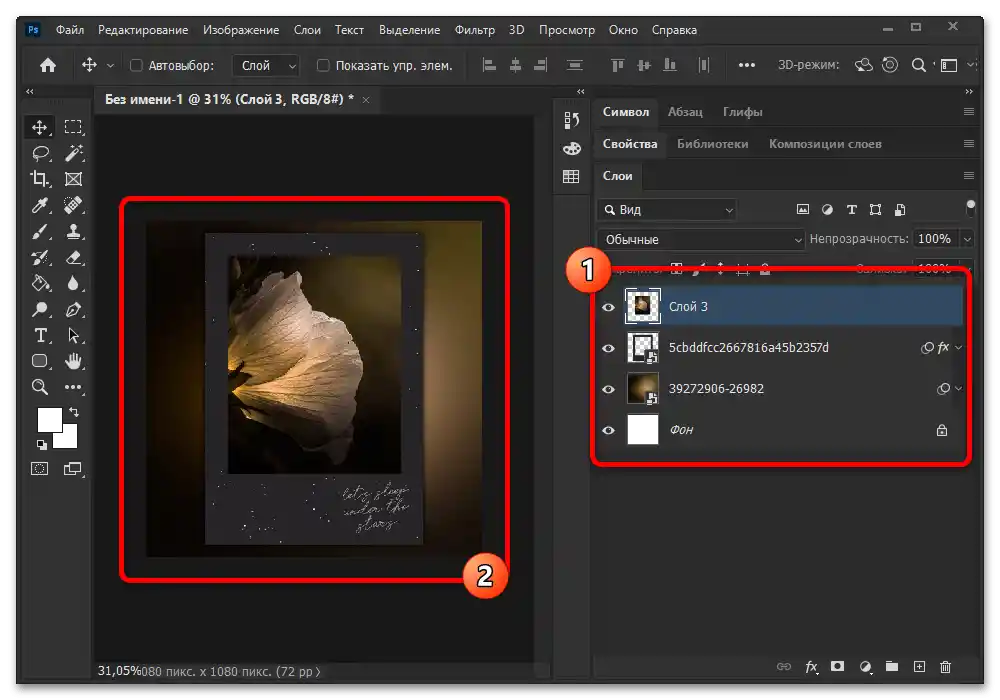Add a layer style with fx button
Viewport: 1000px width, 700px height.
coord(811,667)
